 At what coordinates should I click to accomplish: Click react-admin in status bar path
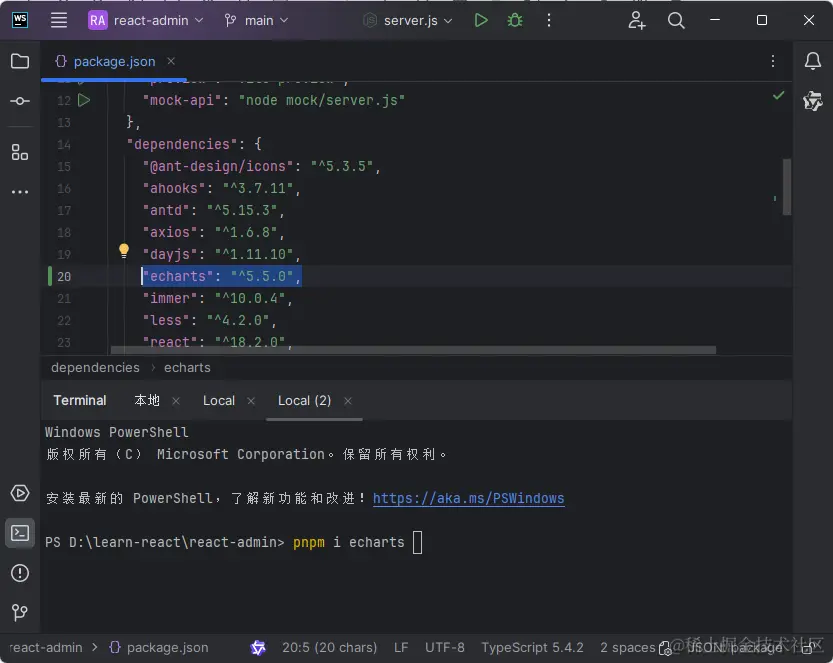(x=46, y=648)
